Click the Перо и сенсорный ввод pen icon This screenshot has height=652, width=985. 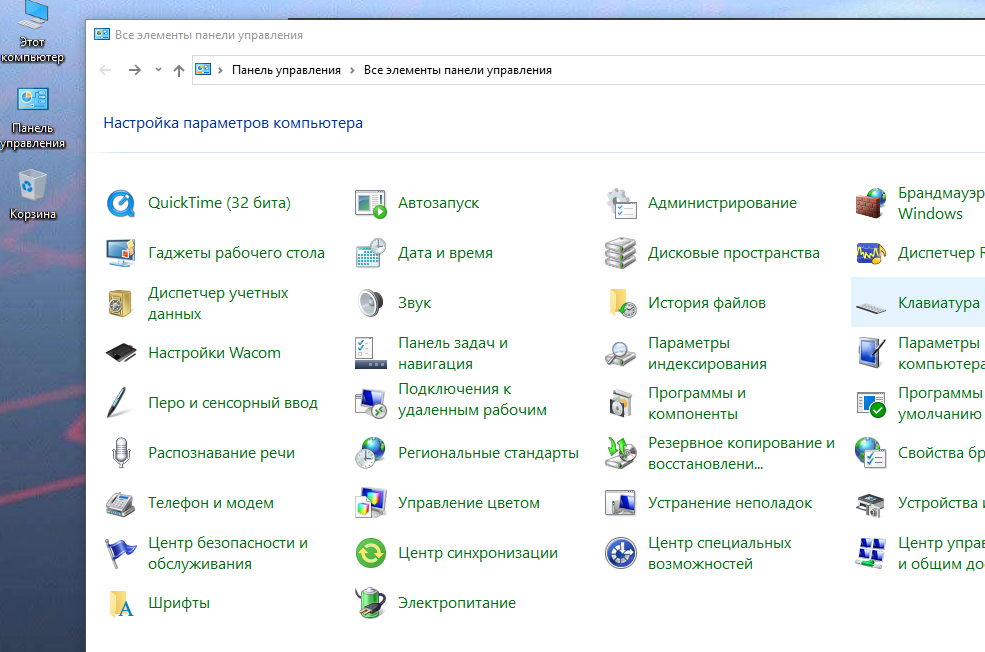click(x=118, y=403)
